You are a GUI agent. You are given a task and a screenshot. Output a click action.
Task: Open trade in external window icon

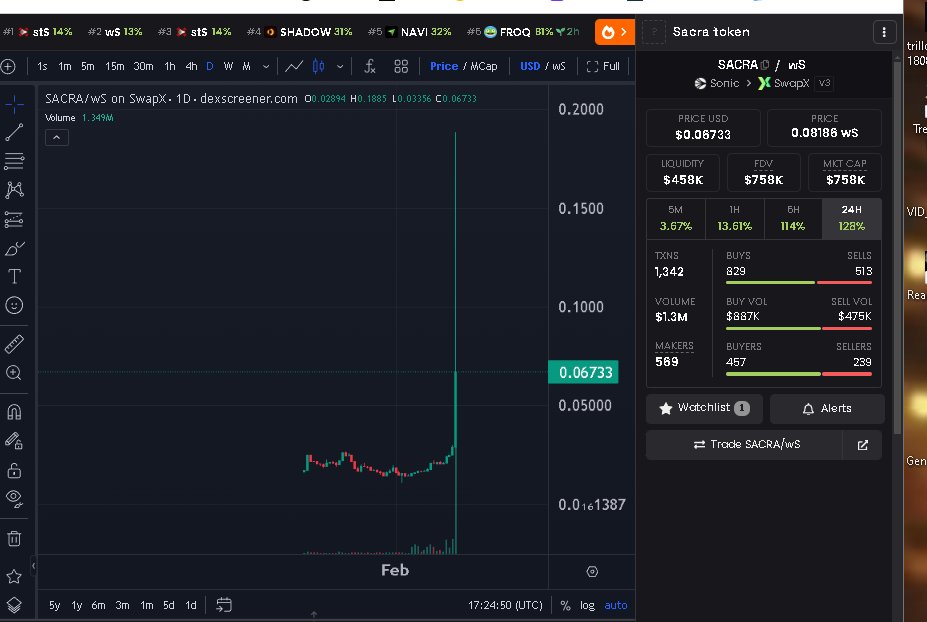click(x=863, y=445)
